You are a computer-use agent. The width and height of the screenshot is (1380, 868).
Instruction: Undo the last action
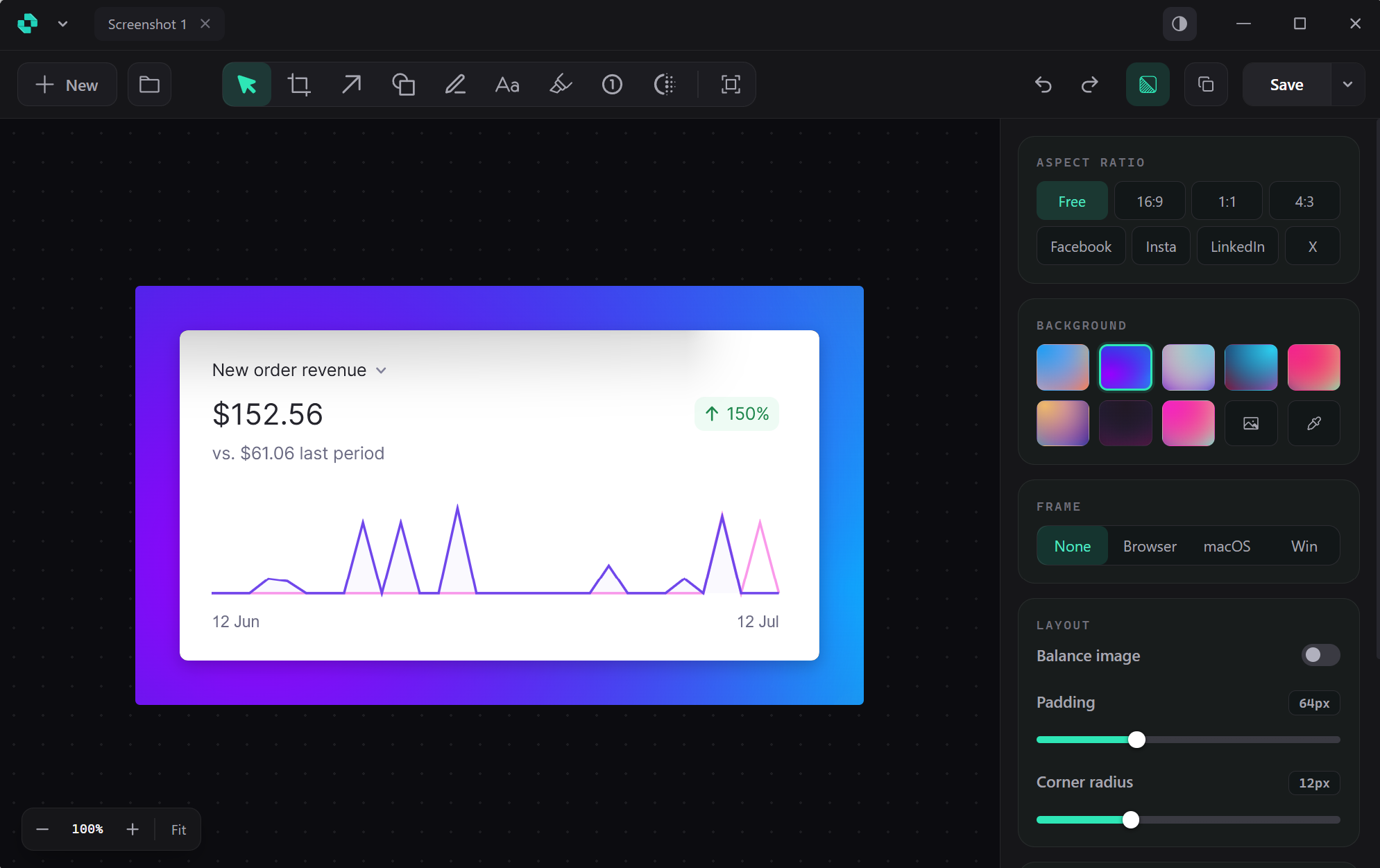(1043, 85)
